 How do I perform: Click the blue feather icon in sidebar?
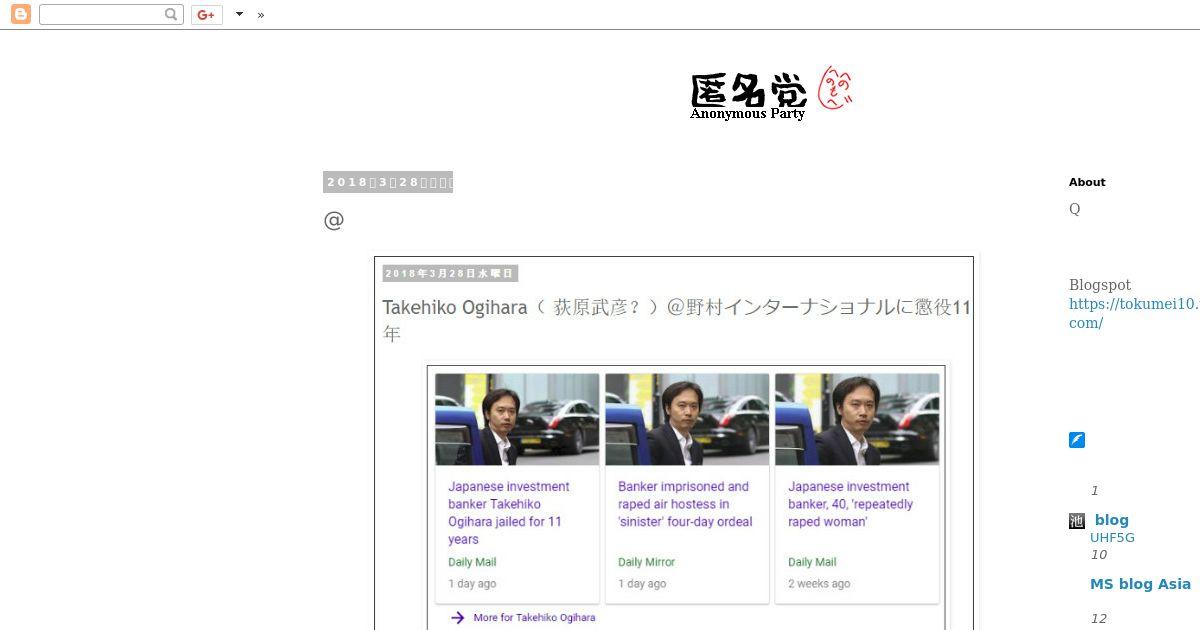1077,440
